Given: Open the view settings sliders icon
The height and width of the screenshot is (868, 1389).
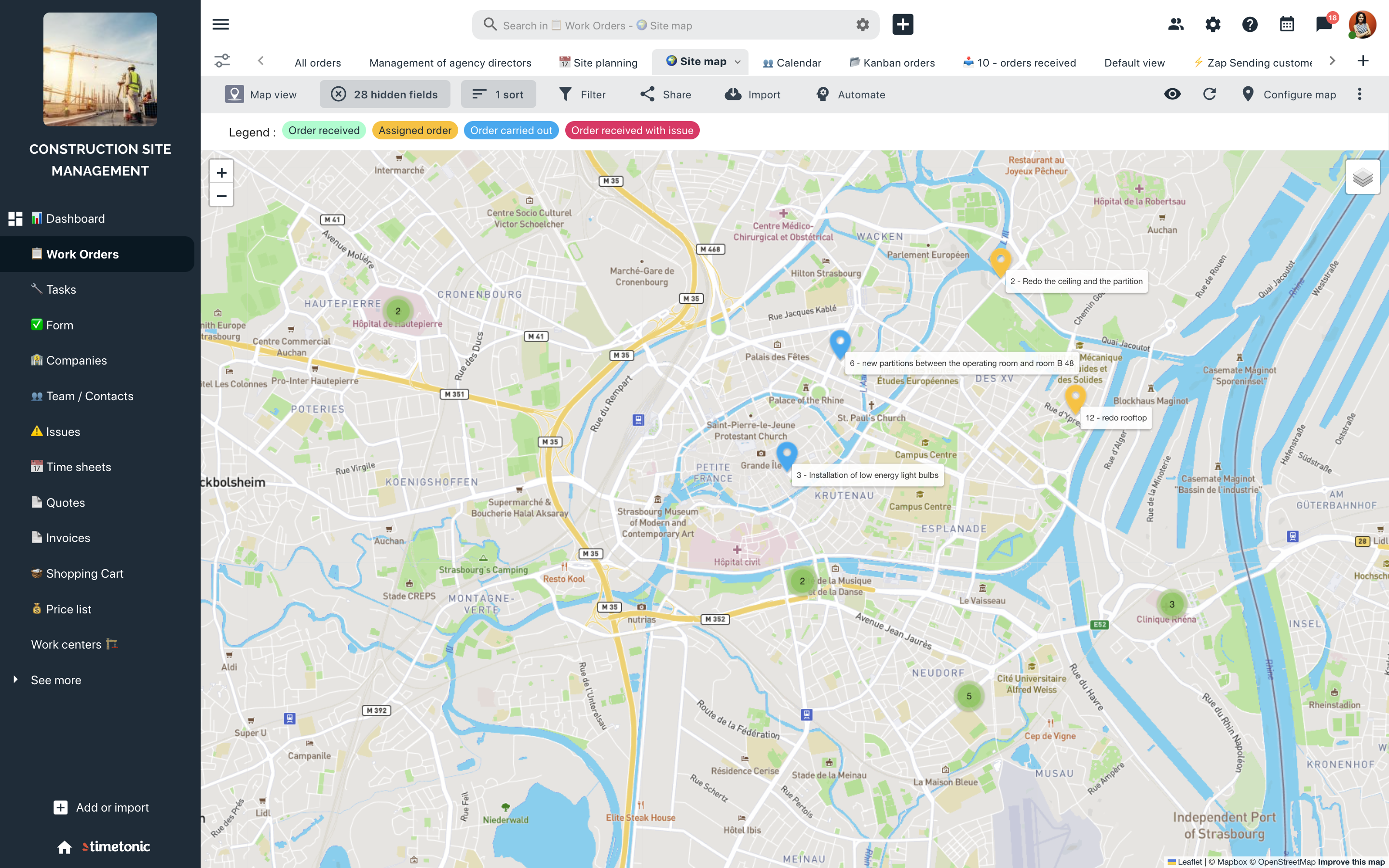Looking at the screenshot, I should (222, 61).
